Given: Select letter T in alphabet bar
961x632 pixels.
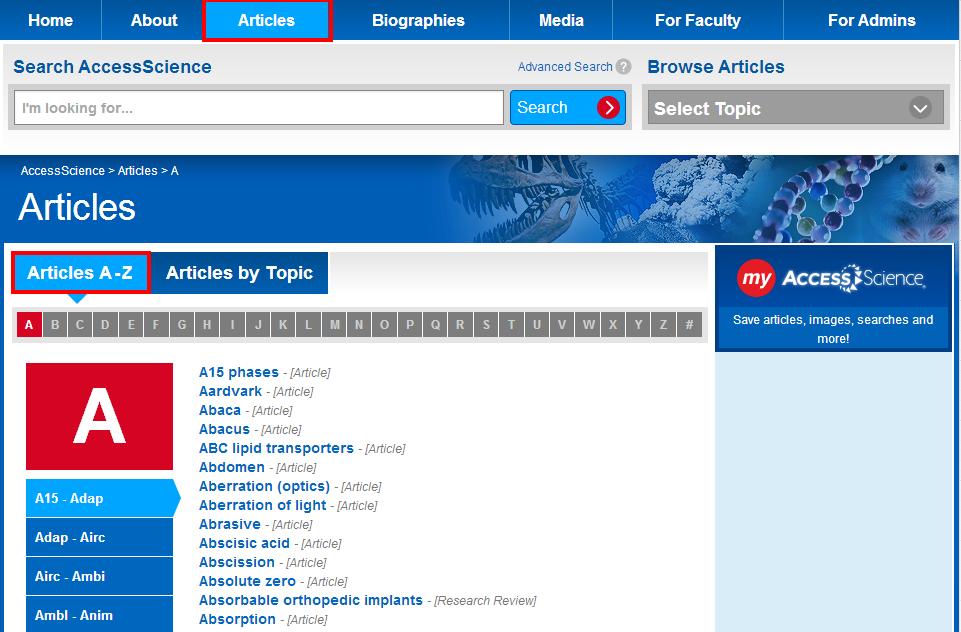Looking at the screenshot, I should 511,324.
